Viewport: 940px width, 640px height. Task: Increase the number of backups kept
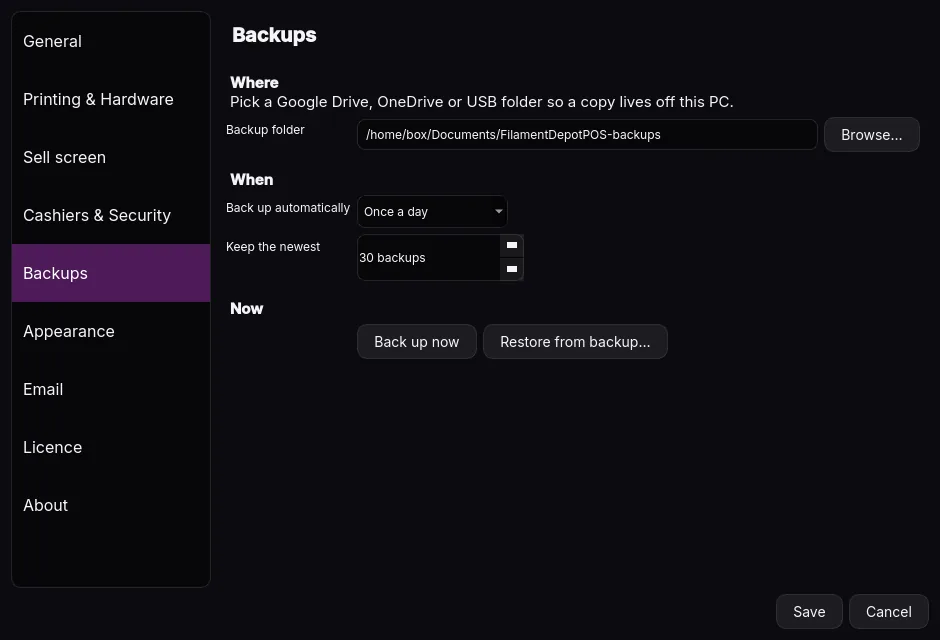(x=511, y=246)
